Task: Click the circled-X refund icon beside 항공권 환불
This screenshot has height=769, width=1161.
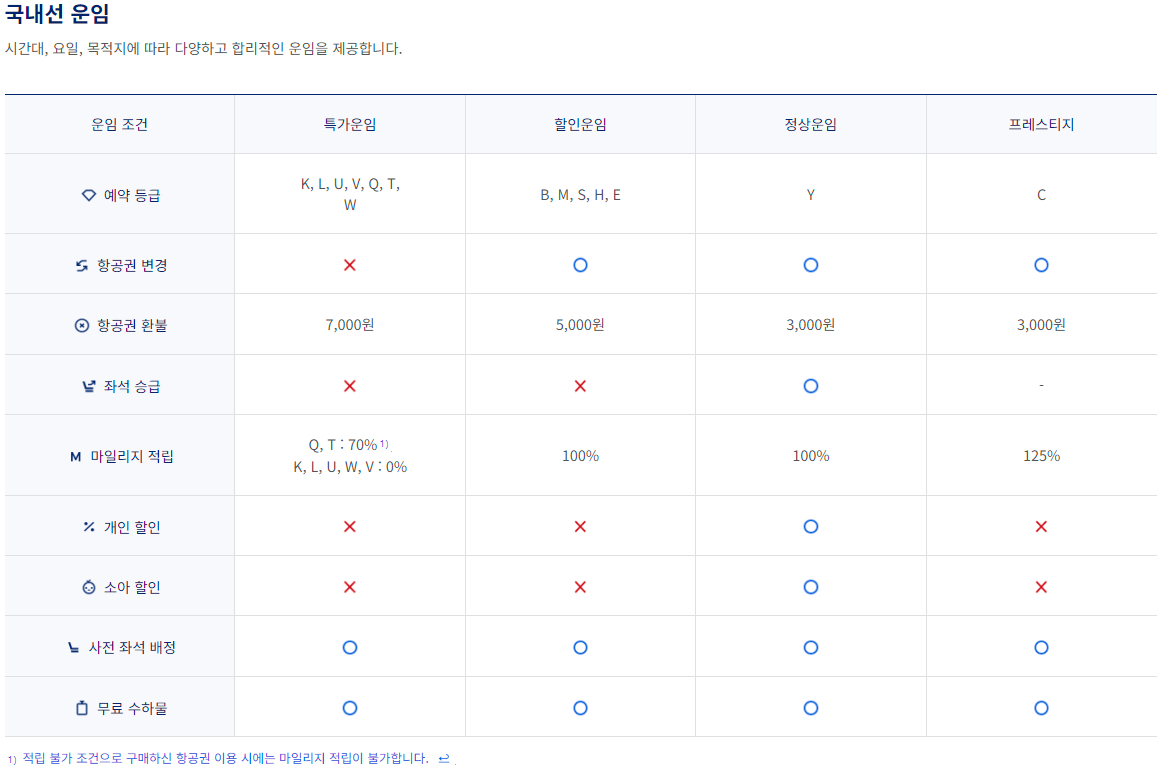Action: tap(80, 324)
